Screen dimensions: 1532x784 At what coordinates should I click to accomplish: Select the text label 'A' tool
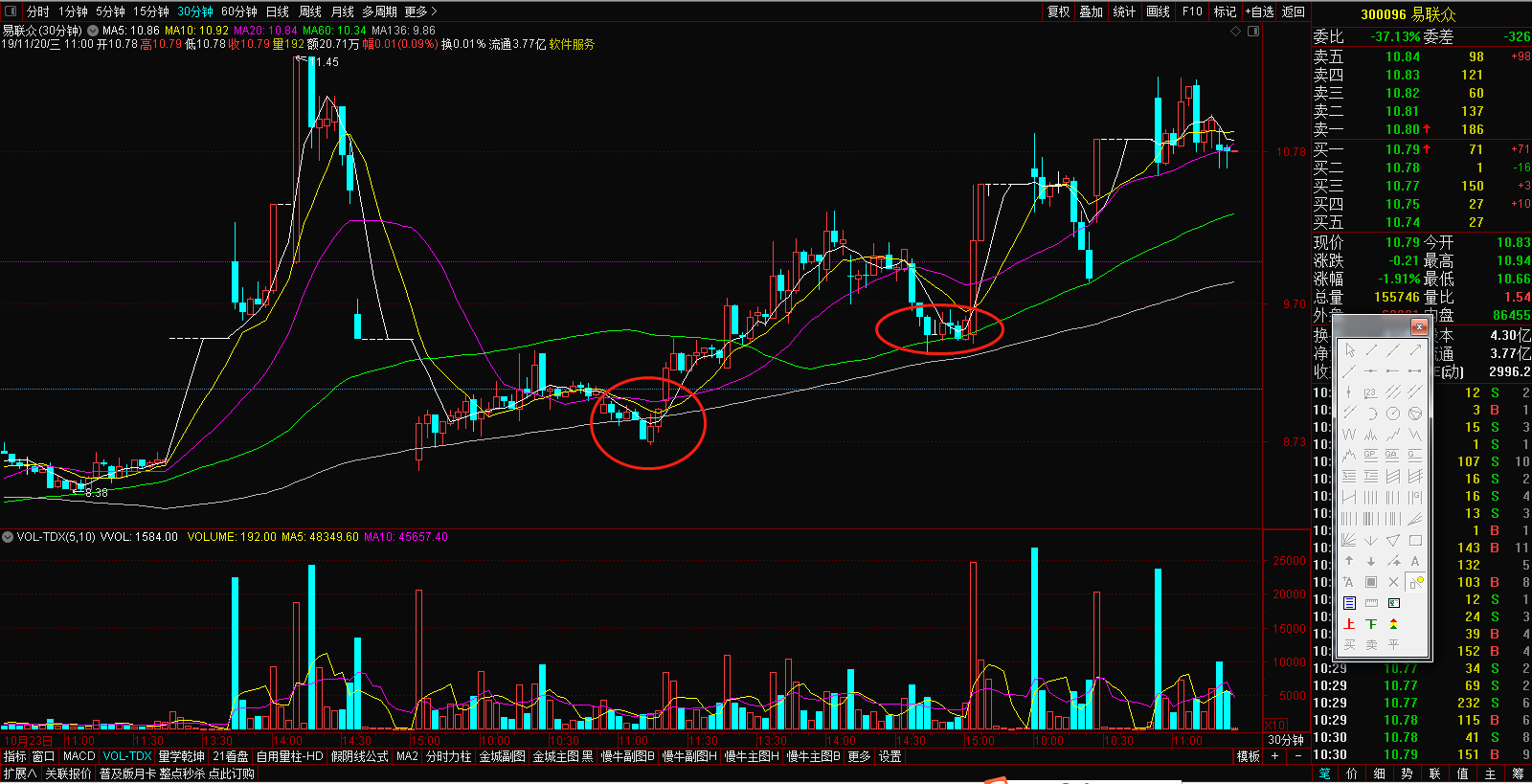tap(1415, 561)
